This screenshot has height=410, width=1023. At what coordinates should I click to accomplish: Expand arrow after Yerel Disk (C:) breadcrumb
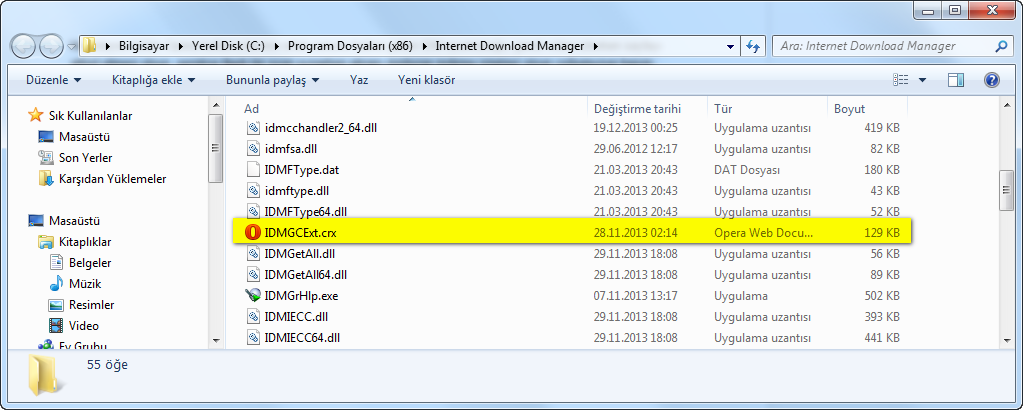coord(276,46)
